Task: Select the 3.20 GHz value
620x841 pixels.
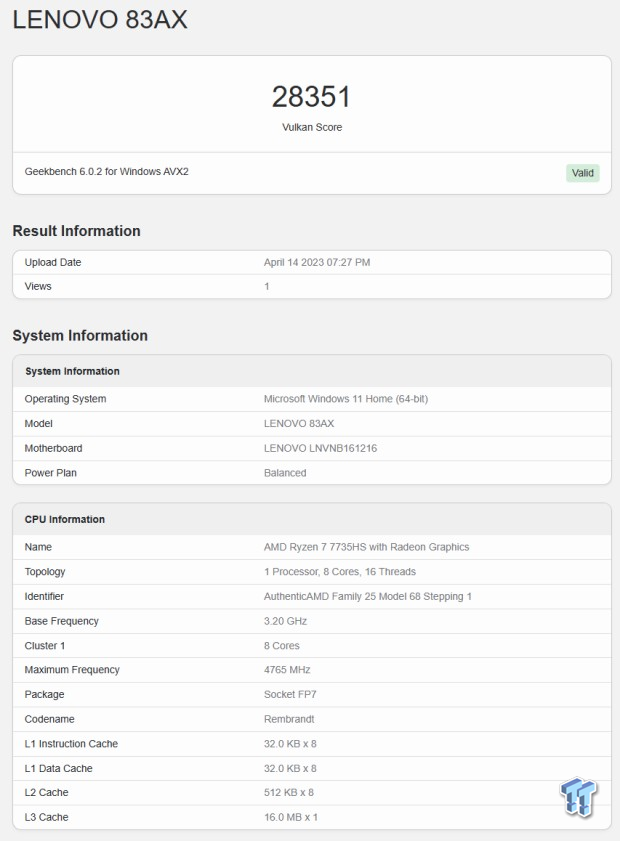Action: 285,621
